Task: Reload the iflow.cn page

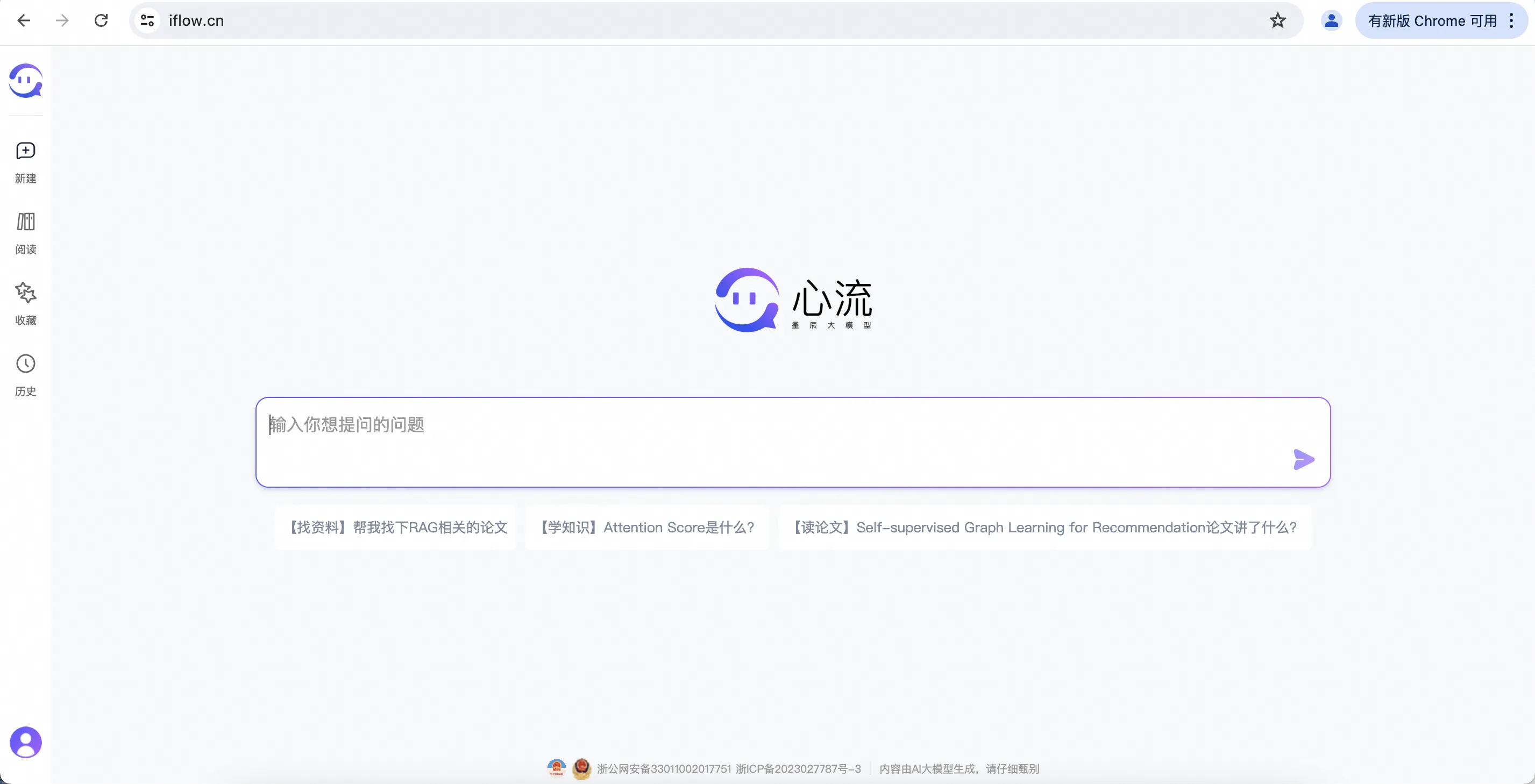Action: point(101,20)
